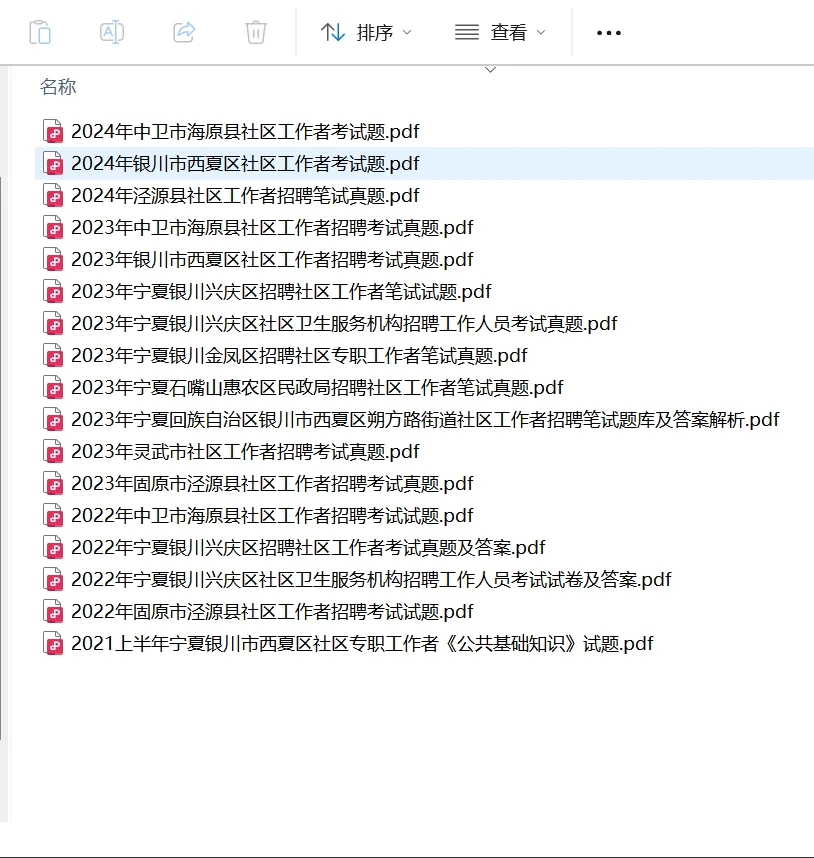Select file 2023年宁夏银川金凤区招聘社区专职工作者笔试真题.pdf

[299, 355]
